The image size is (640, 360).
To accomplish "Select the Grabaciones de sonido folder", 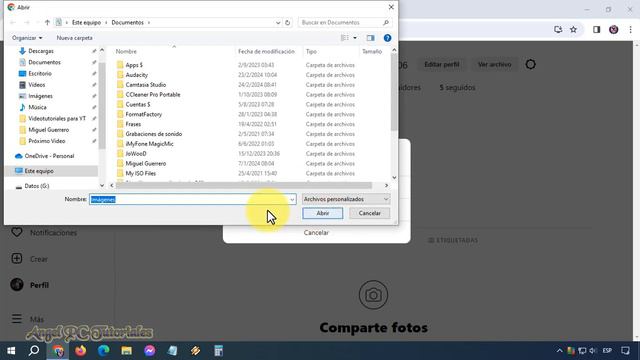I will 153,134.
